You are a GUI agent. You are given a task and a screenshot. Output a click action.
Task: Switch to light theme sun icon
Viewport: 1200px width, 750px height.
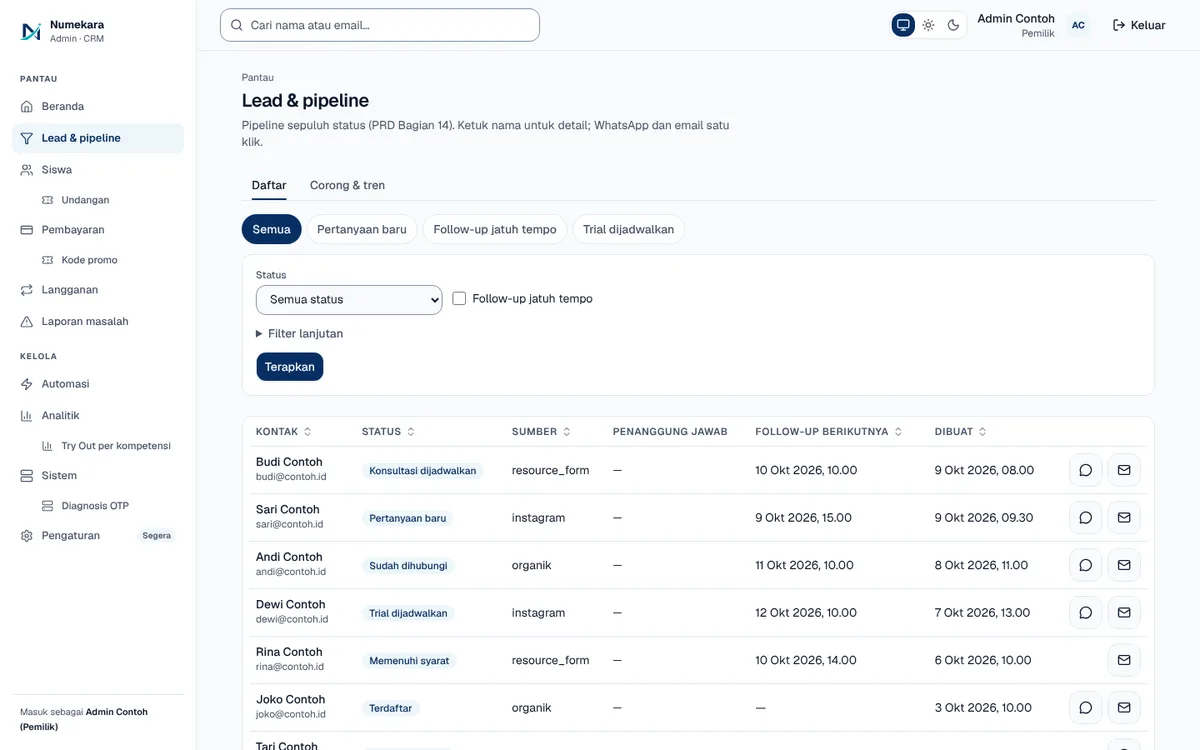[x=928, y=25]
